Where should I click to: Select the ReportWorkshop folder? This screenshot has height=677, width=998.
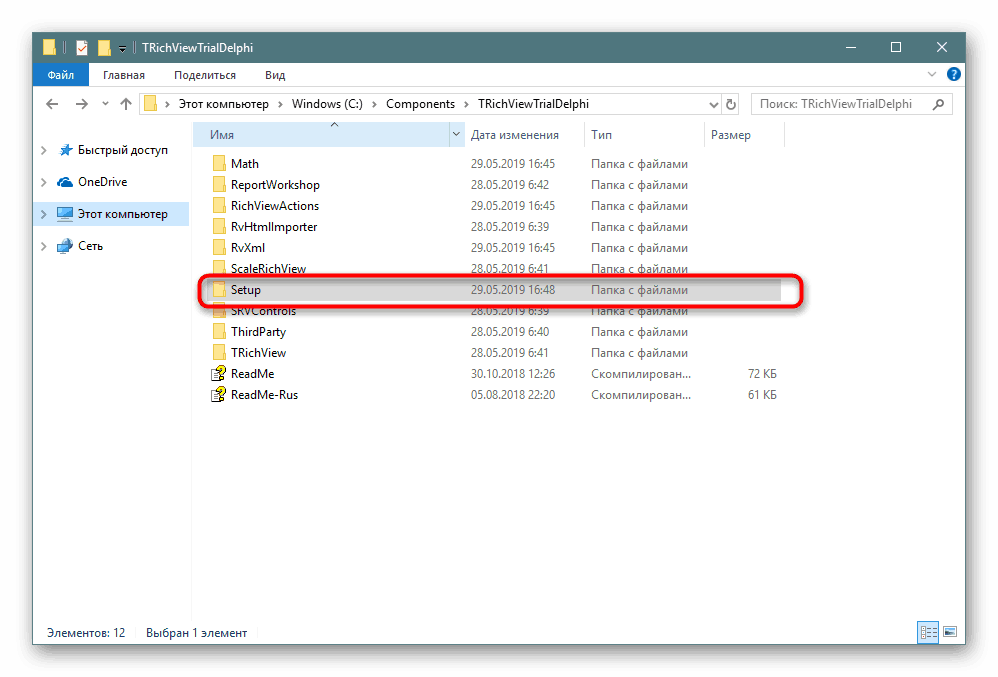pos(275,185)
